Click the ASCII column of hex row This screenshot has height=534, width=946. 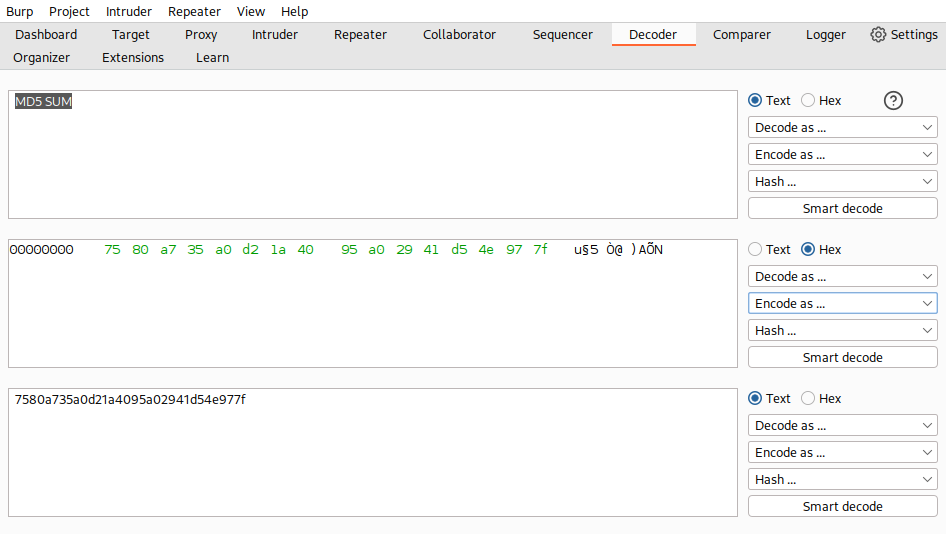[618, 250]
